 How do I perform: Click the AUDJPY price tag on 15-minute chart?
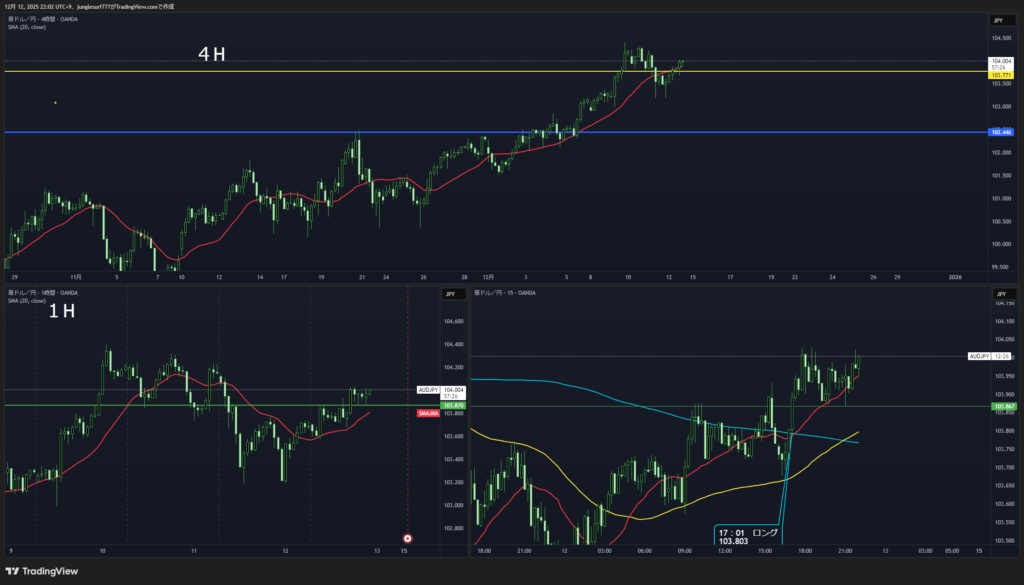[979, 356]
